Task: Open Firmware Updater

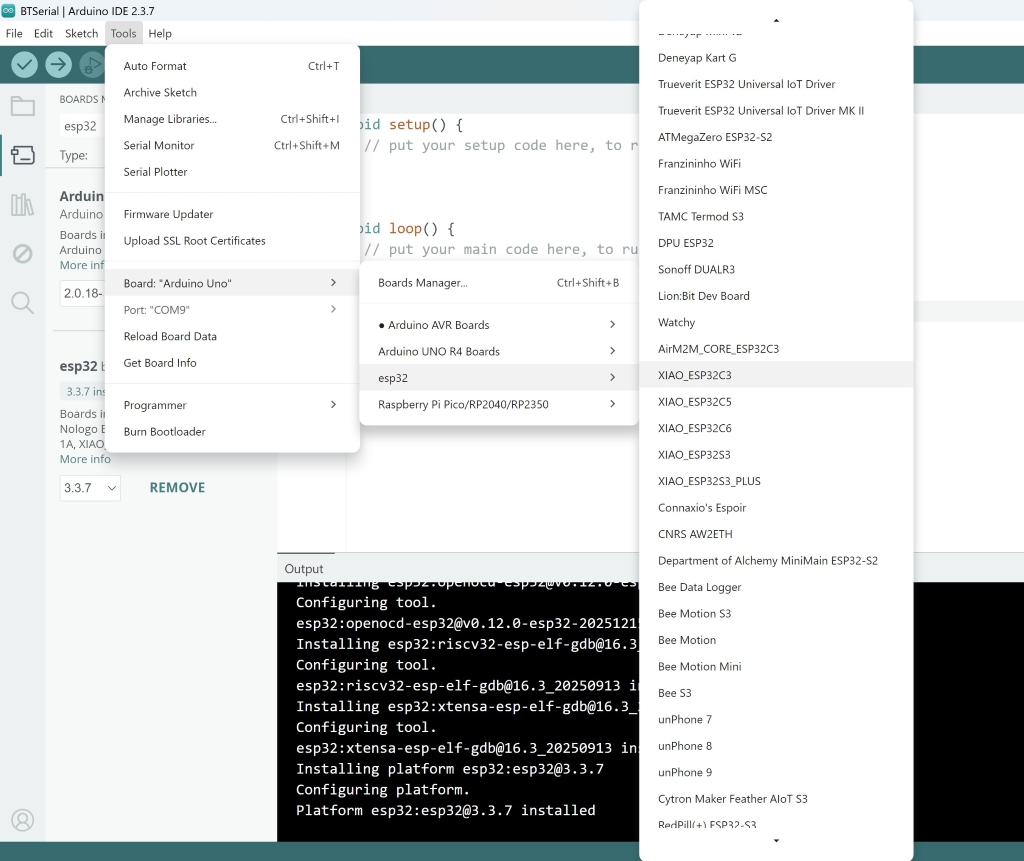Action: pyautogui.click(x=232, y=214)
